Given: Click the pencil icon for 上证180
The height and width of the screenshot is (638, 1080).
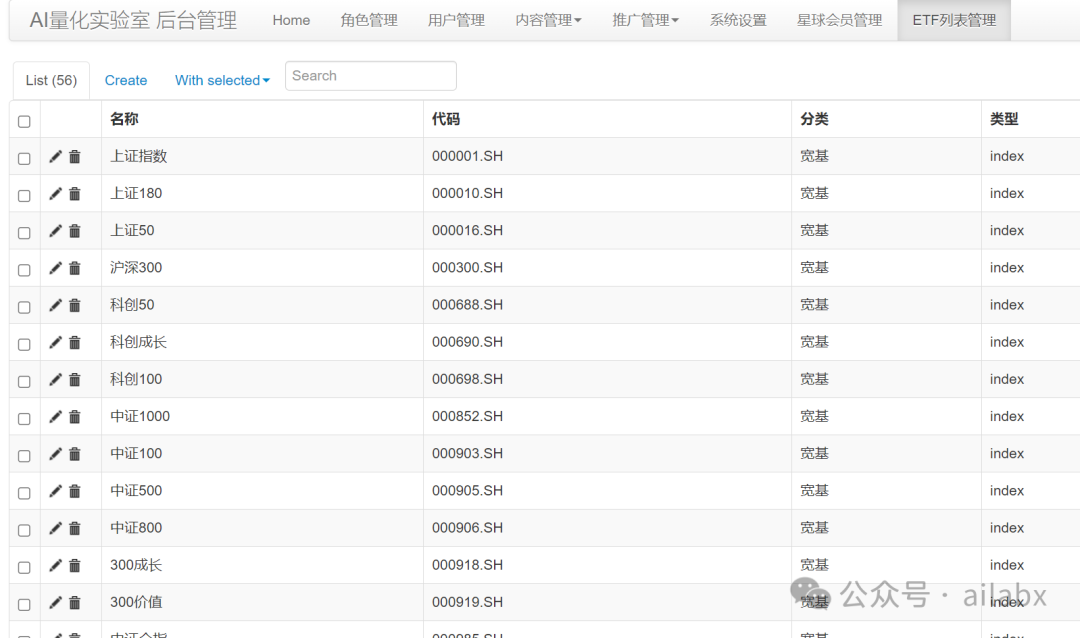Looking at the screenshot, I should (x=55, y=194).
